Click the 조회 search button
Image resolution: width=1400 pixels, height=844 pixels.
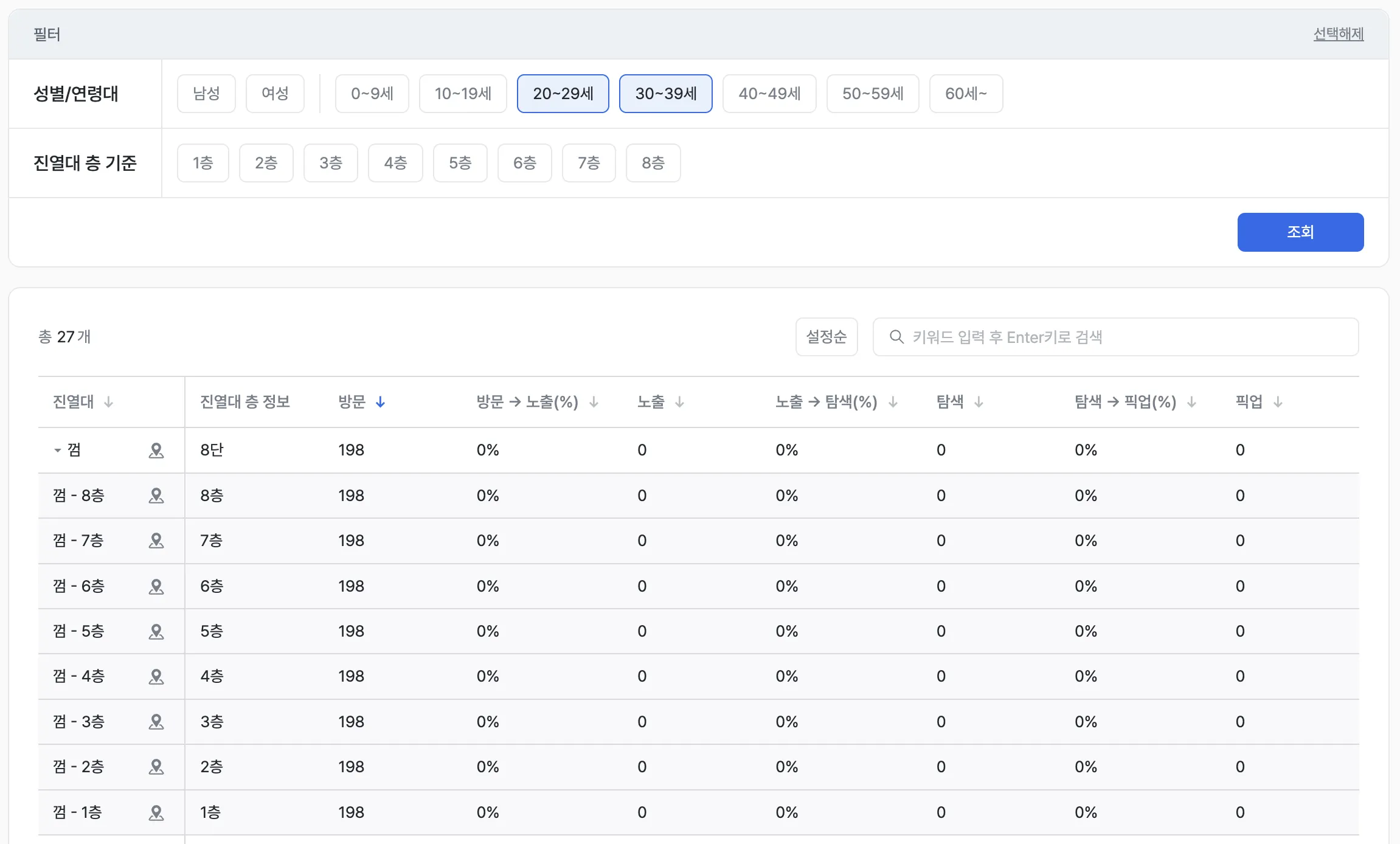pos(1300,232)
